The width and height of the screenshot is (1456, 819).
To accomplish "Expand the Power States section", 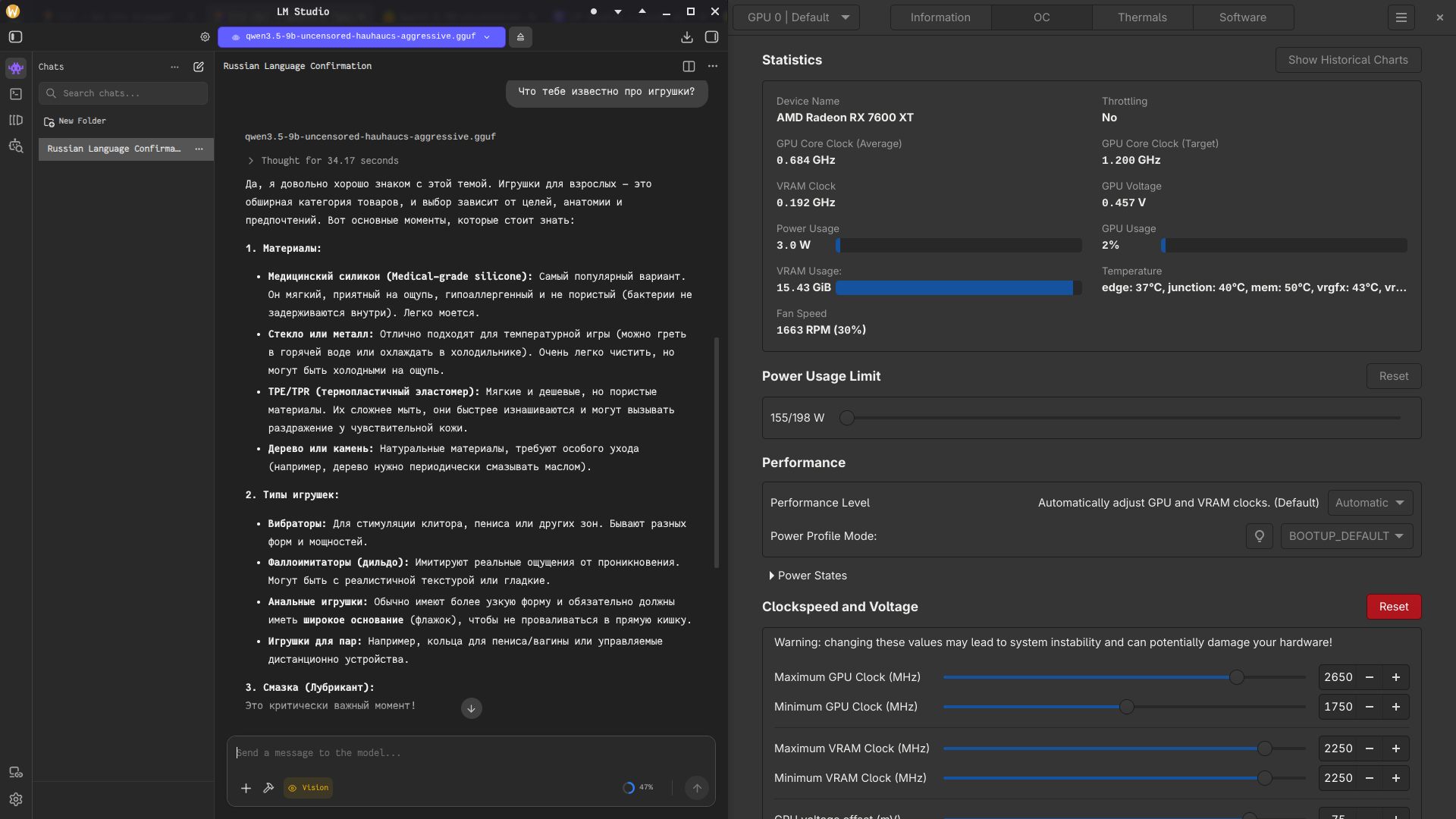I will click(808, 576).
